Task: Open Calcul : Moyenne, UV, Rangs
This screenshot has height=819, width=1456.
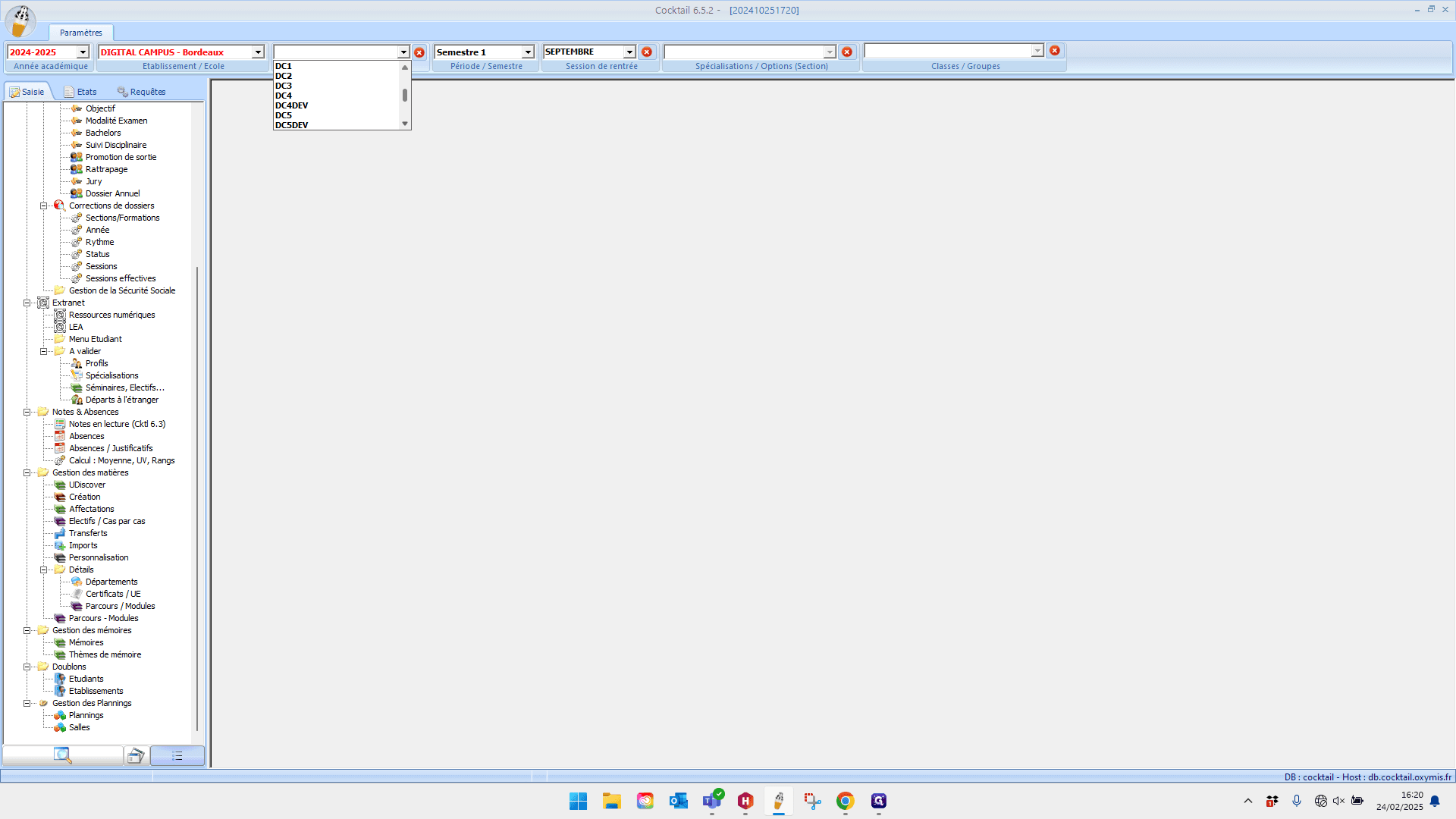Action: point(121,460)
